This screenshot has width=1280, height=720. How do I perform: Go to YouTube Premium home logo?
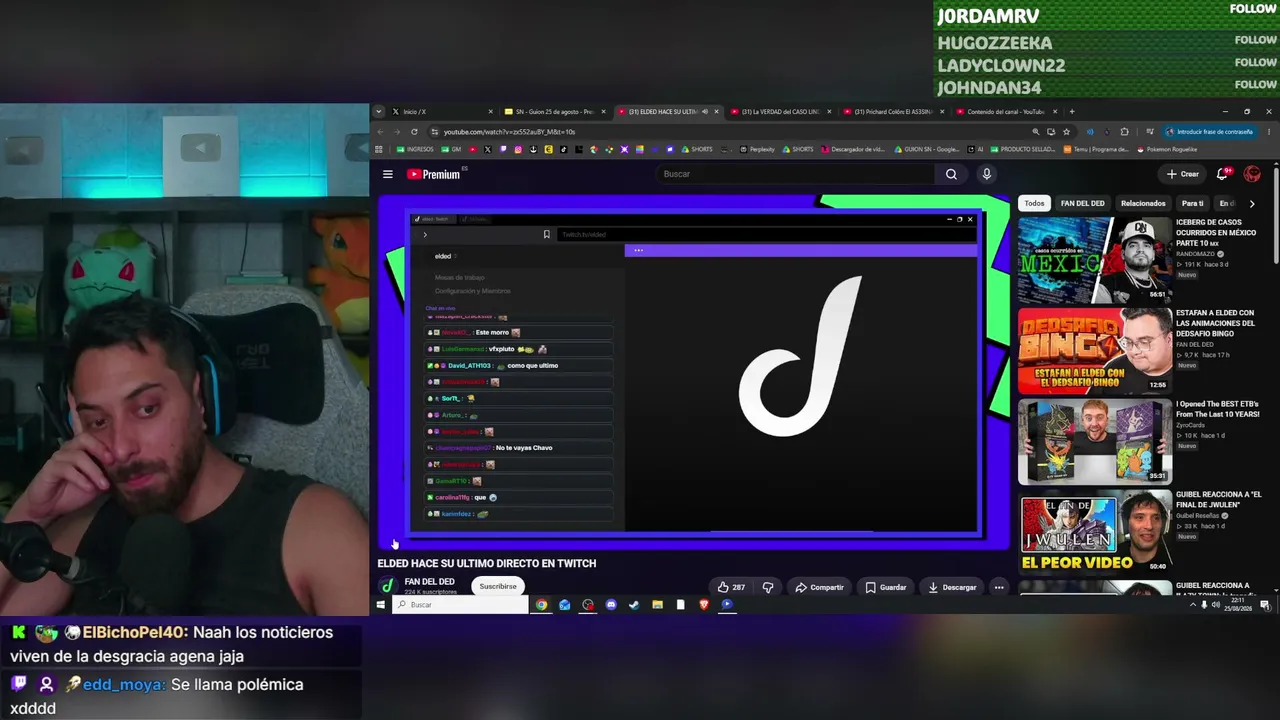[x=433, y=174]
